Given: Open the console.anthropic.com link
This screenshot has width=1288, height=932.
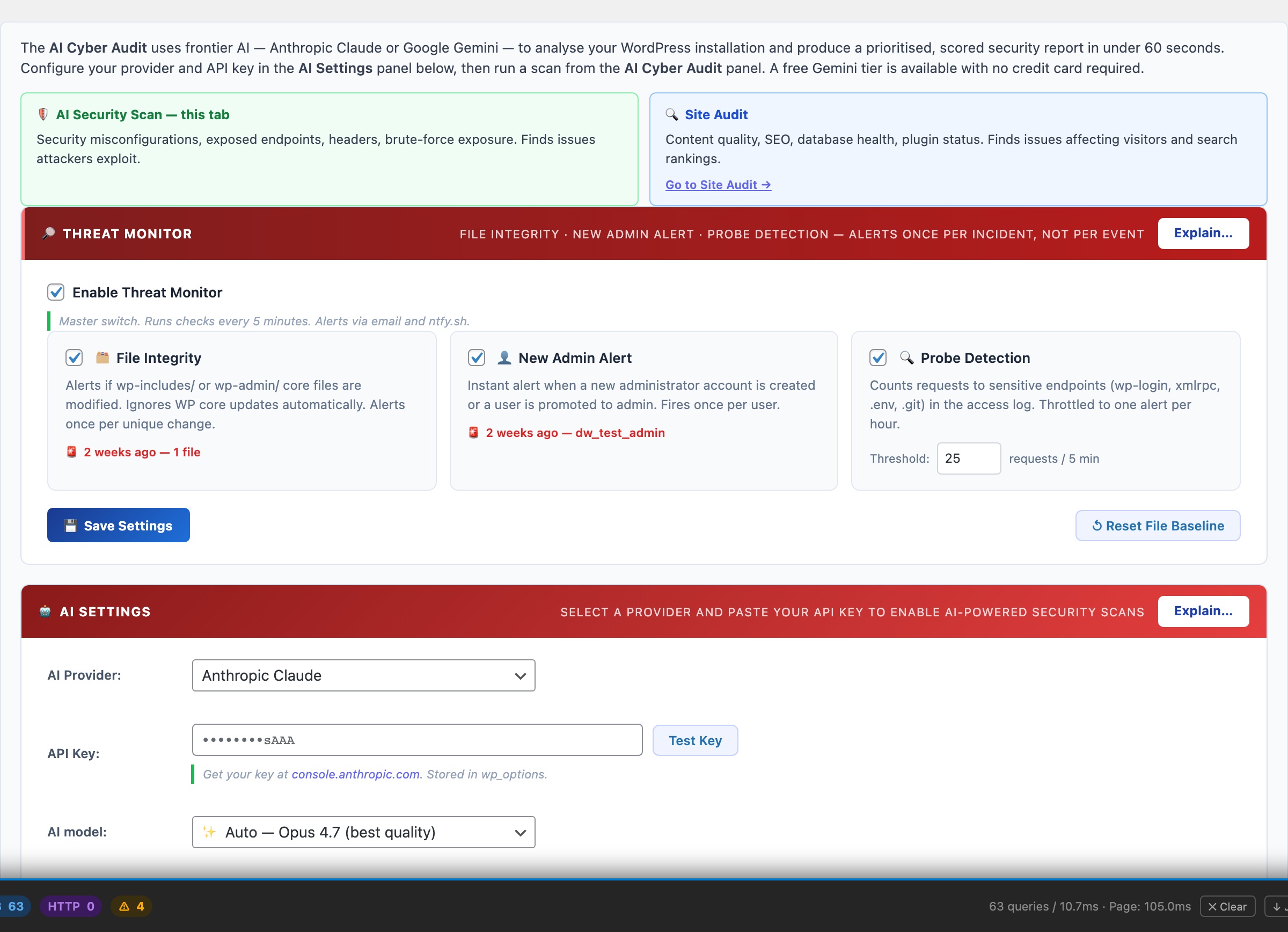Looking at the screenshot, I should tap(355, 774).
